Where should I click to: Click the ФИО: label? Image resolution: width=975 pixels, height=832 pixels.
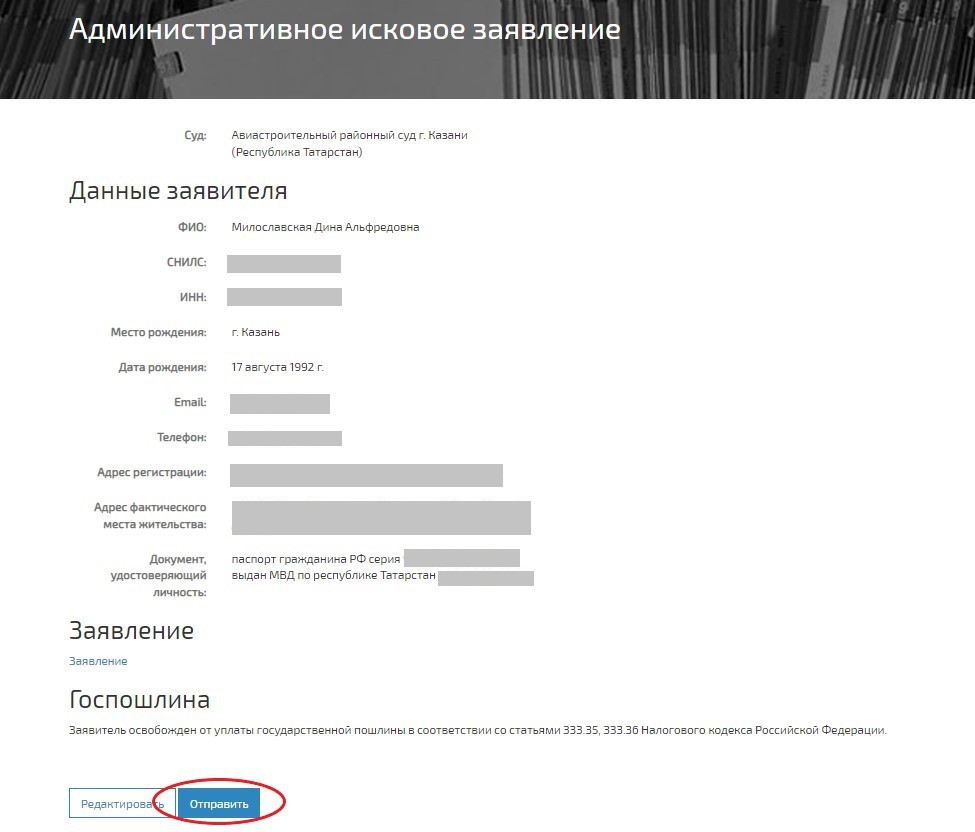pyautogui.click(x=192, y=227)
